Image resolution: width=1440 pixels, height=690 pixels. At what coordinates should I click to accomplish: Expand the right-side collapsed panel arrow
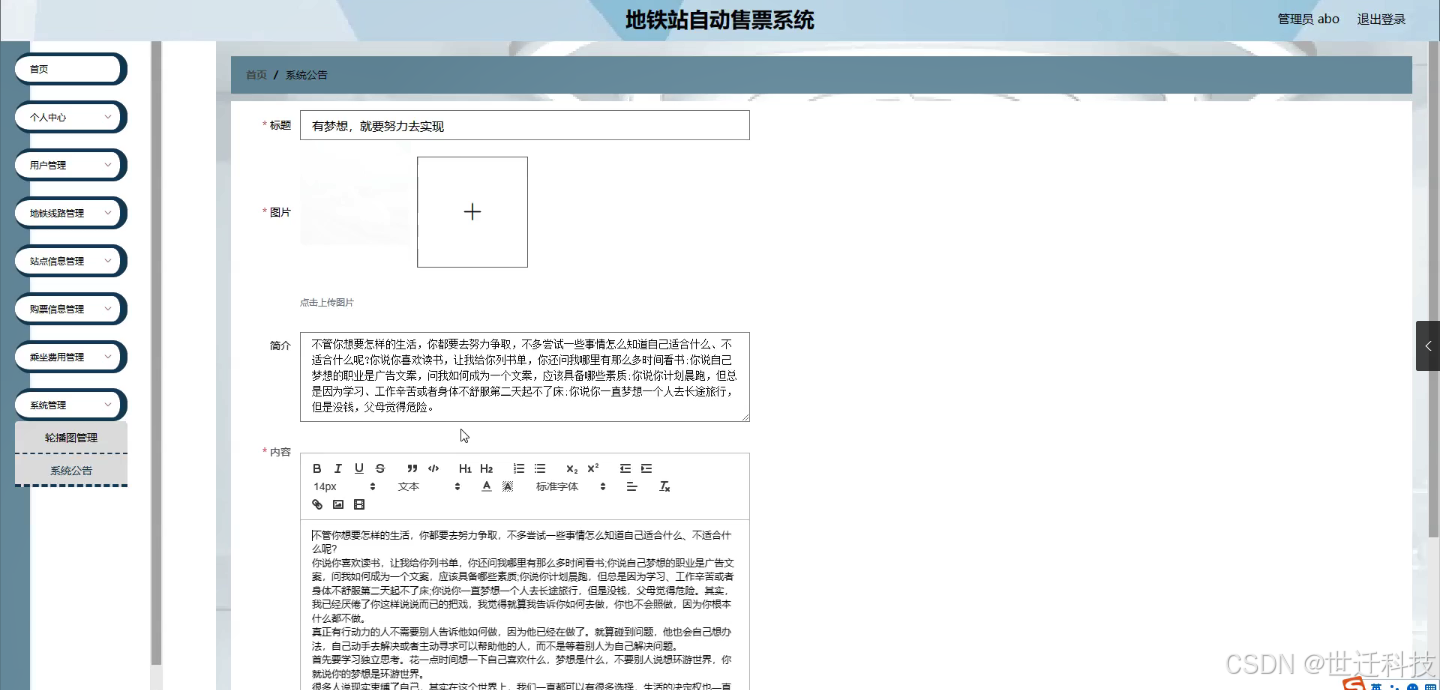[x=1428, y=346]
